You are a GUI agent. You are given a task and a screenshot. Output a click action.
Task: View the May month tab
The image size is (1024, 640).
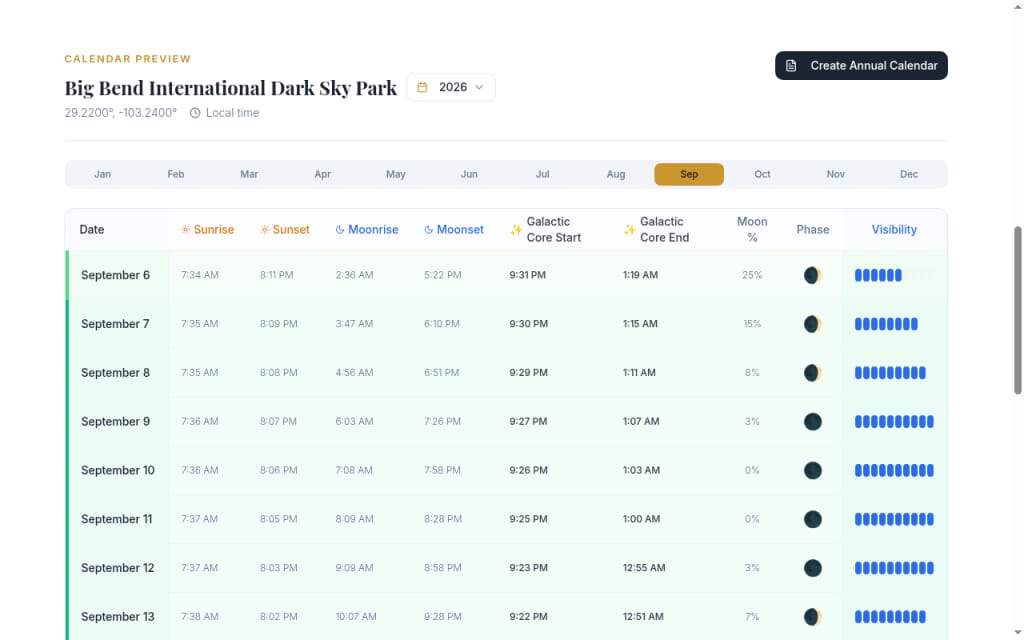coord(396,174)
